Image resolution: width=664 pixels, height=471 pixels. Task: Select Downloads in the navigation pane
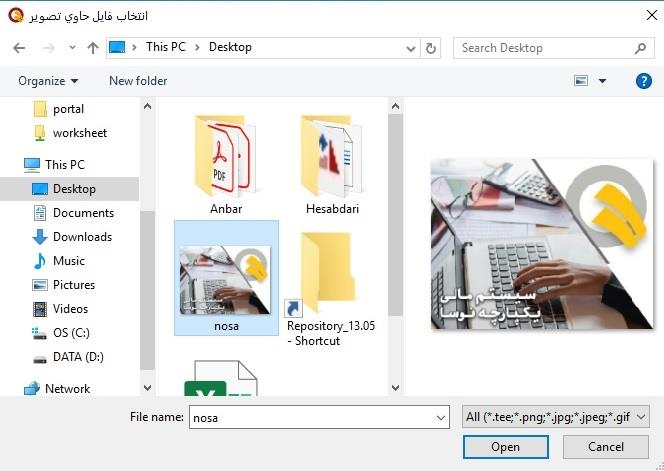82,237
